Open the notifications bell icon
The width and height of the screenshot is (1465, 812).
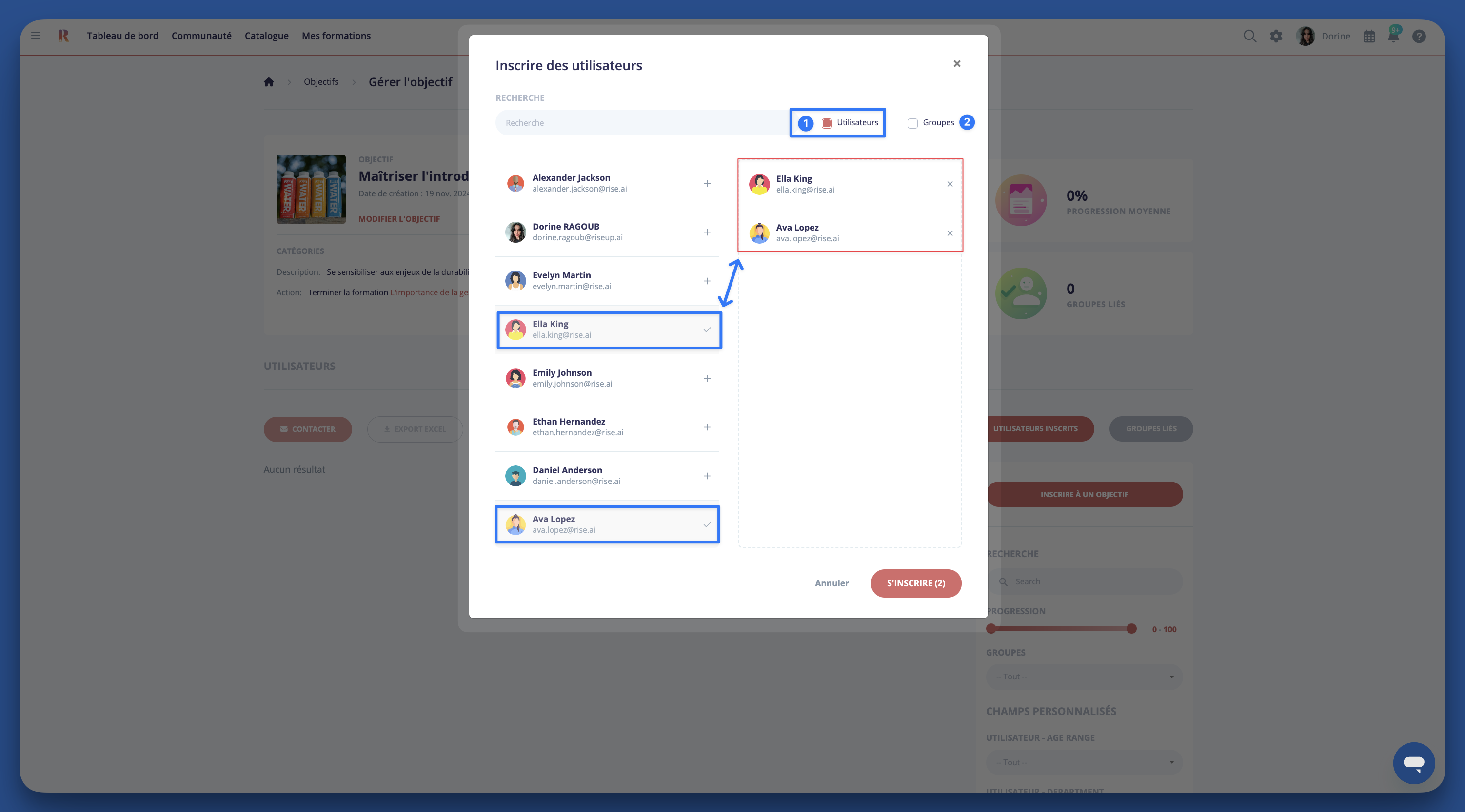click(x=1393, y=37)
